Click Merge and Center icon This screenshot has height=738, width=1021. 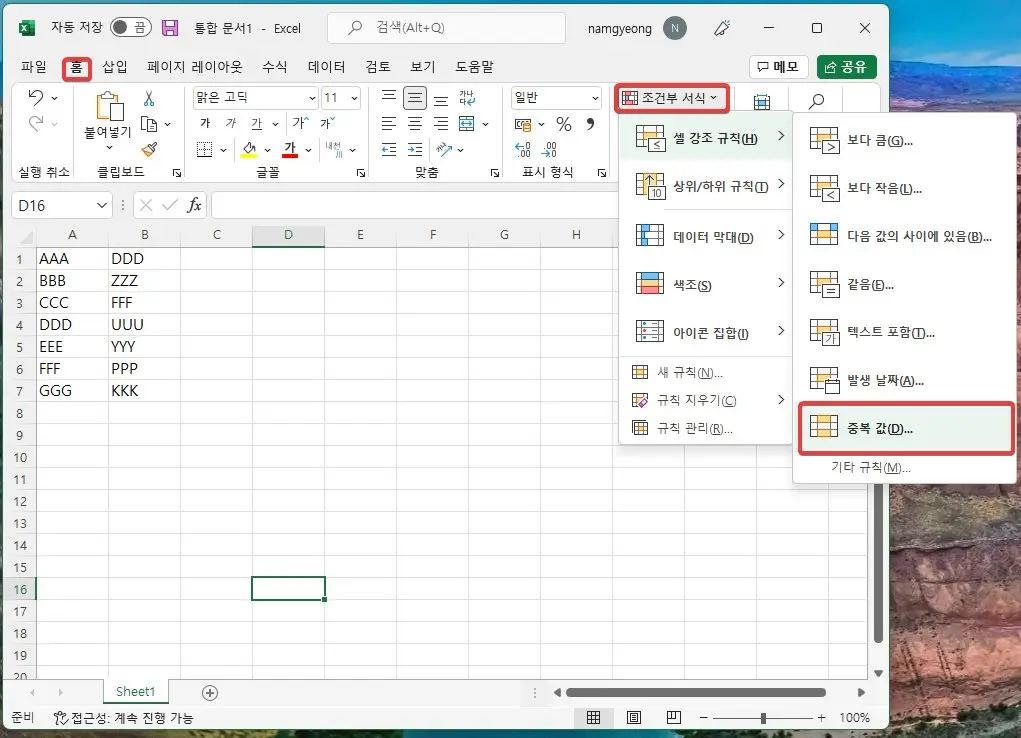point(468,123)
